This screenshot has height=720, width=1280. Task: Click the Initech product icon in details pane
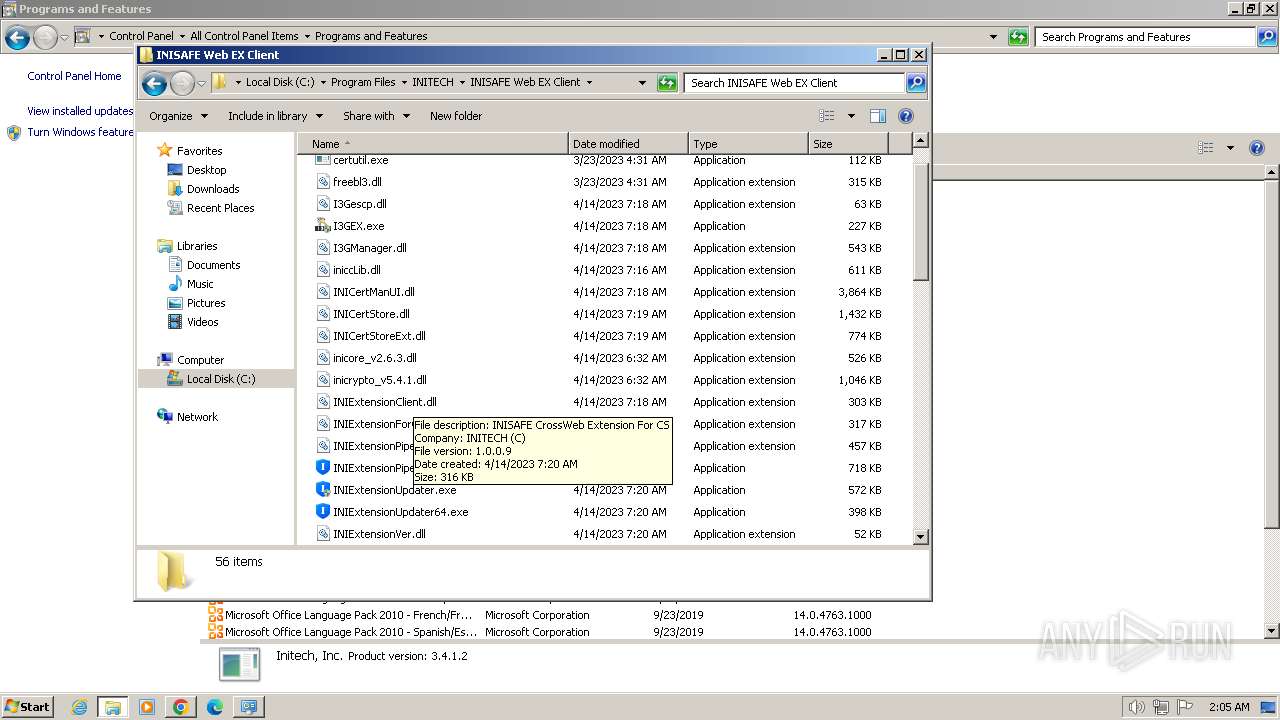[239, 665]
